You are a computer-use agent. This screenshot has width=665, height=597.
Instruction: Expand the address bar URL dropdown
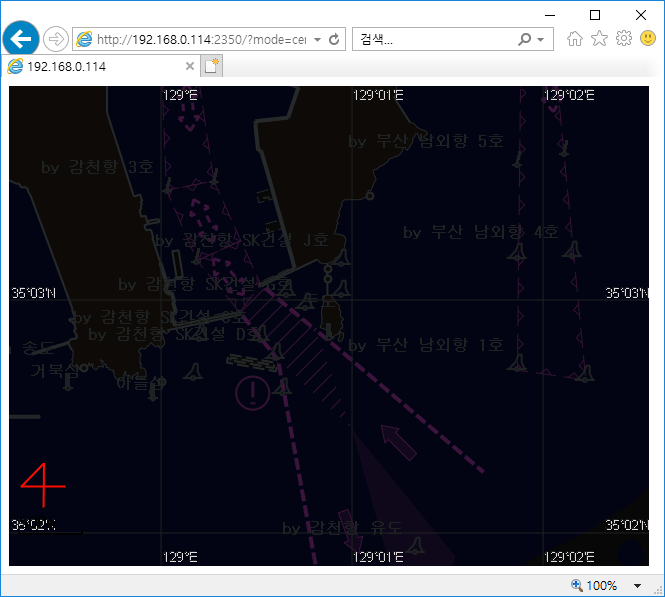317,40
